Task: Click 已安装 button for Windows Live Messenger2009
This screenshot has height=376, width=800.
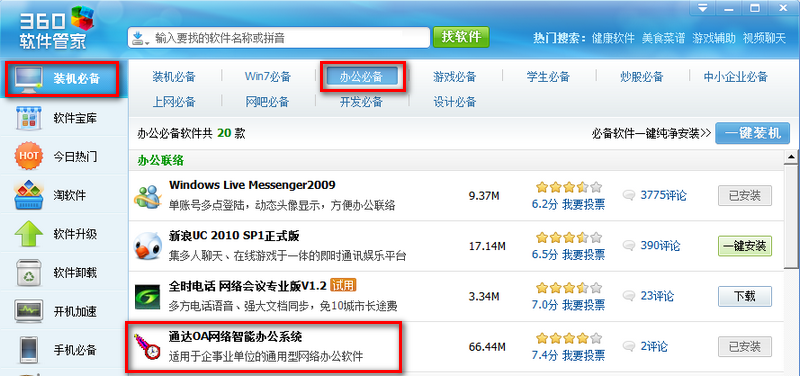Action: [745, 195]
